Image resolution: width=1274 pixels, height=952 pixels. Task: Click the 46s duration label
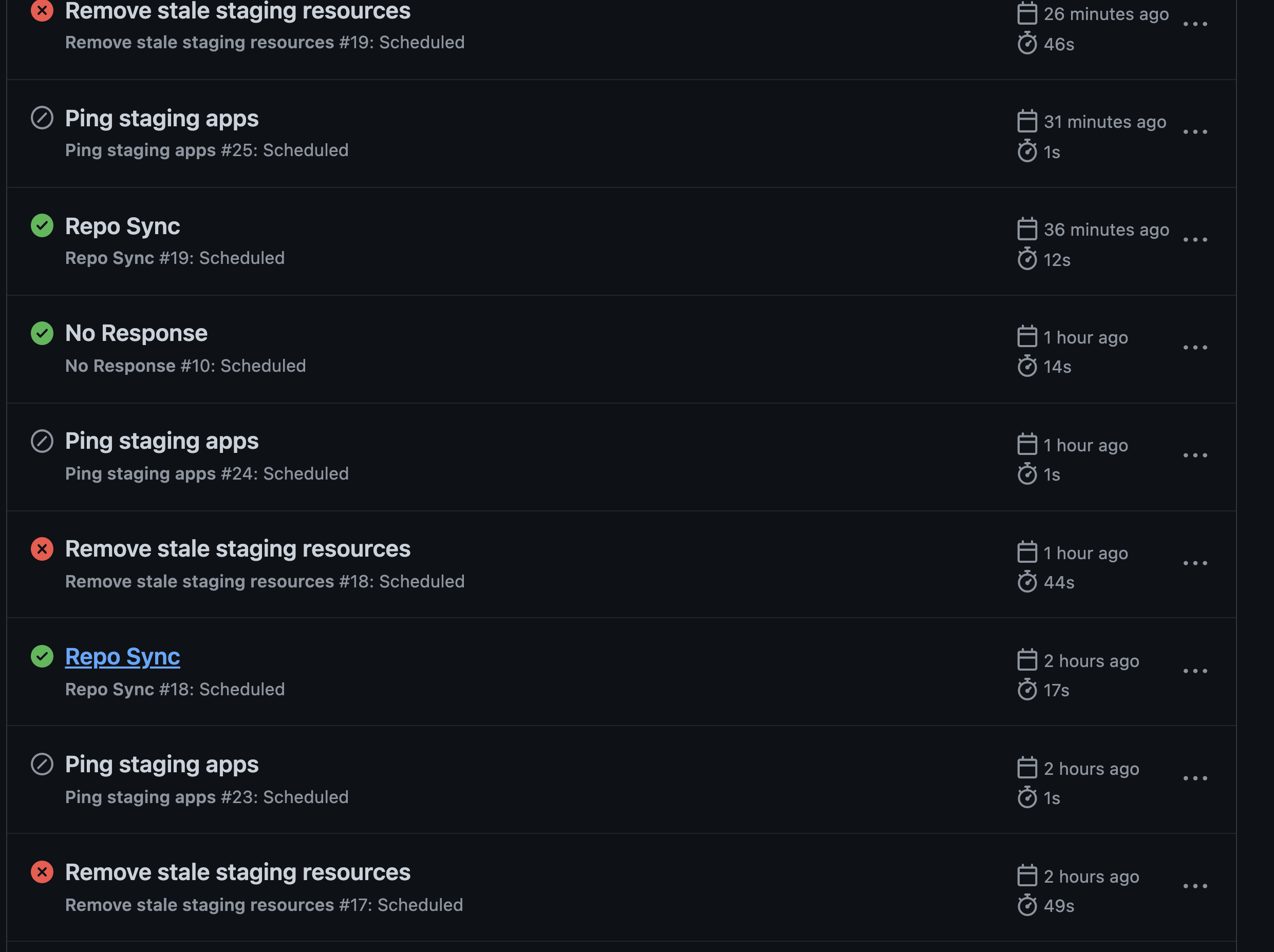[1059, 44]
